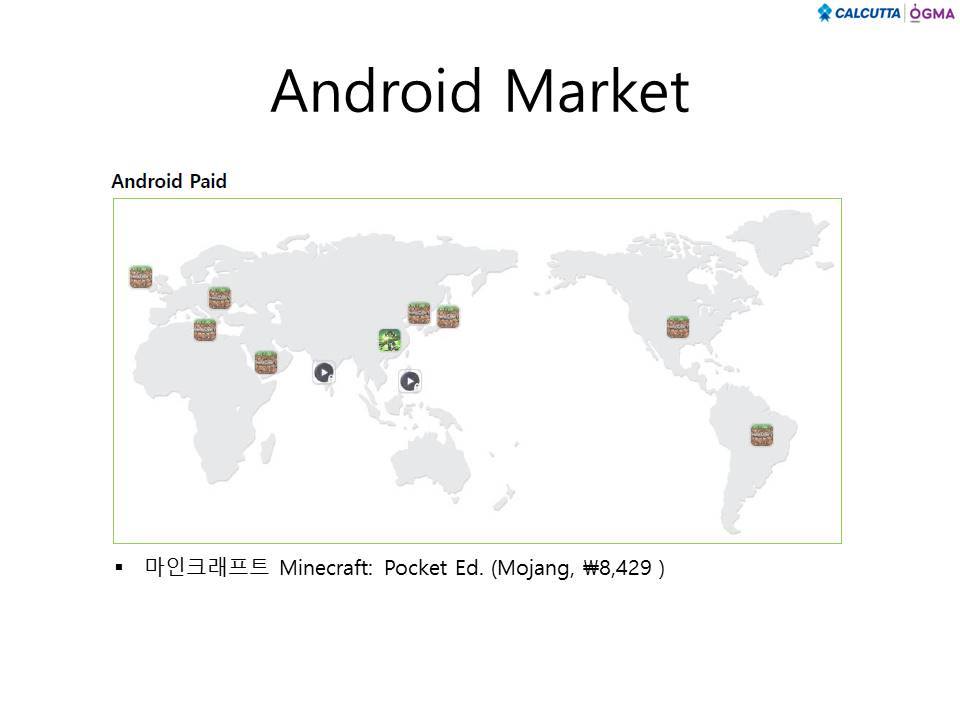Click the OGMA logo in the header

(x=932, y=13)
